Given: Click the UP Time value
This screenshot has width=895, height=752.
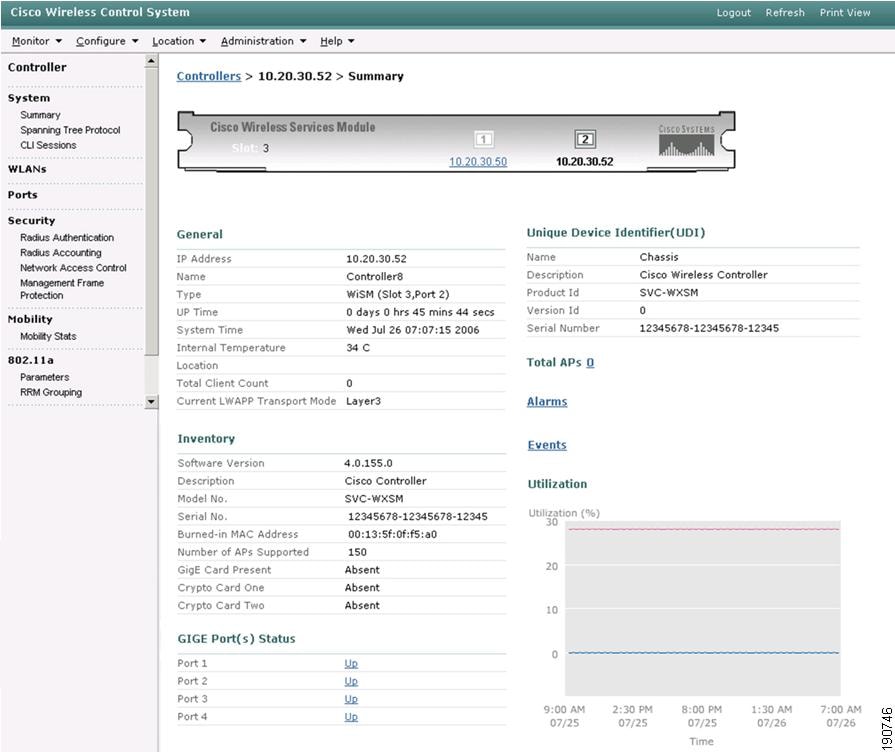Looking at the screenshot, I should (420, 312).
